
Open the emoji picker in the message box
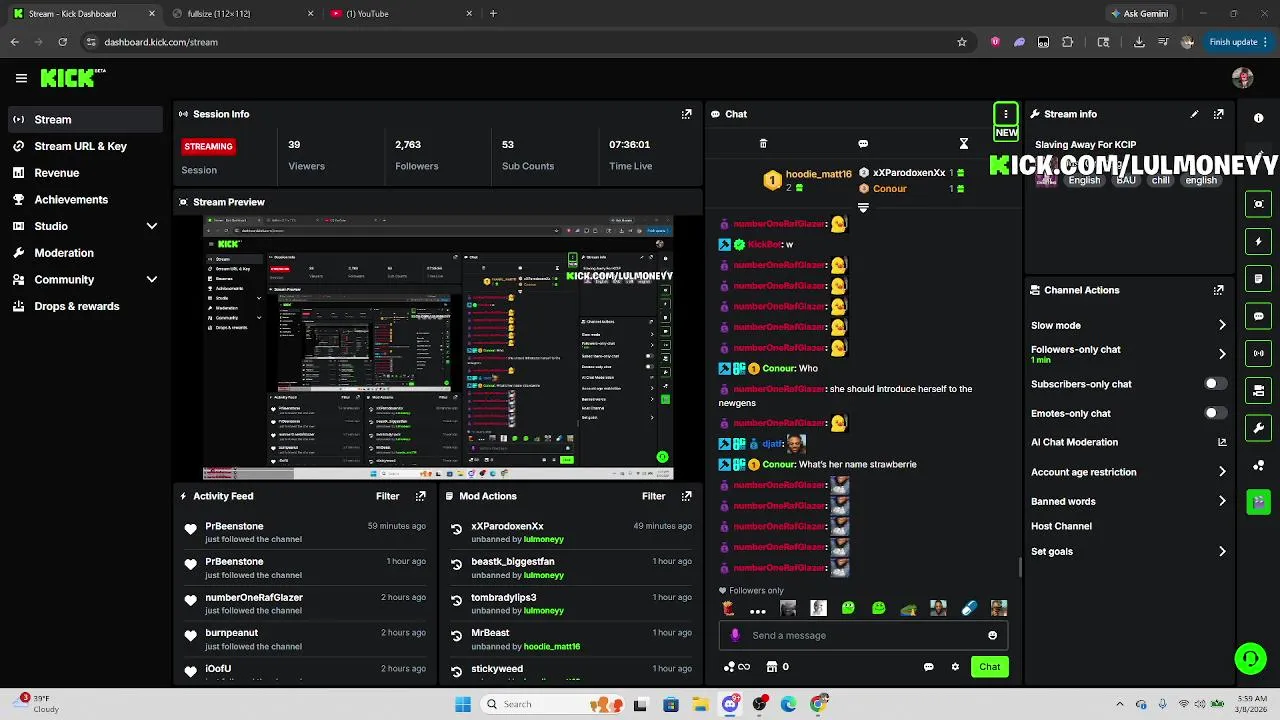[992, 635]
